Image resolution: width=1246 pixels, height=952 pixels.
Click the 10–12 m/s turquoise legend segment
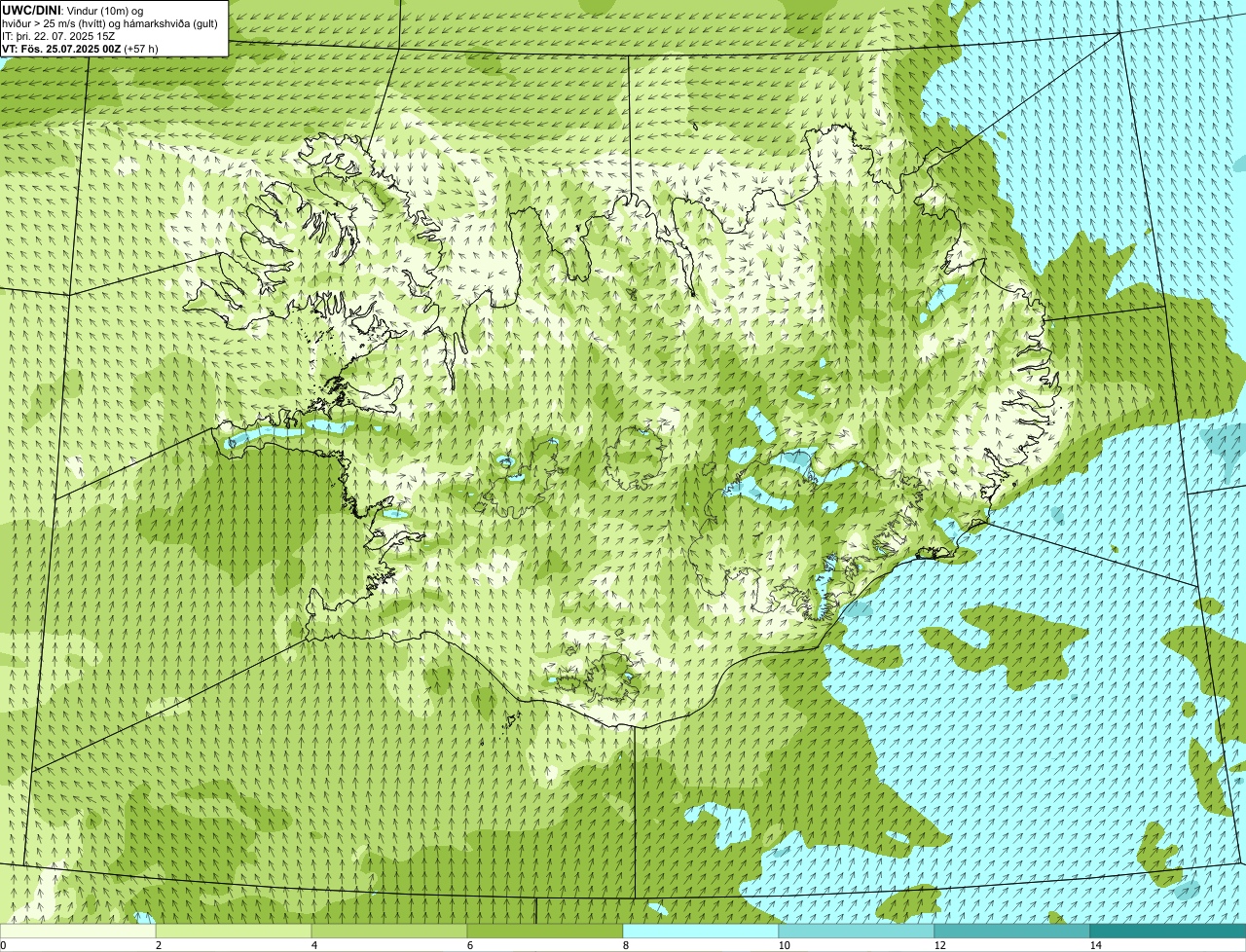pos(857,931)
